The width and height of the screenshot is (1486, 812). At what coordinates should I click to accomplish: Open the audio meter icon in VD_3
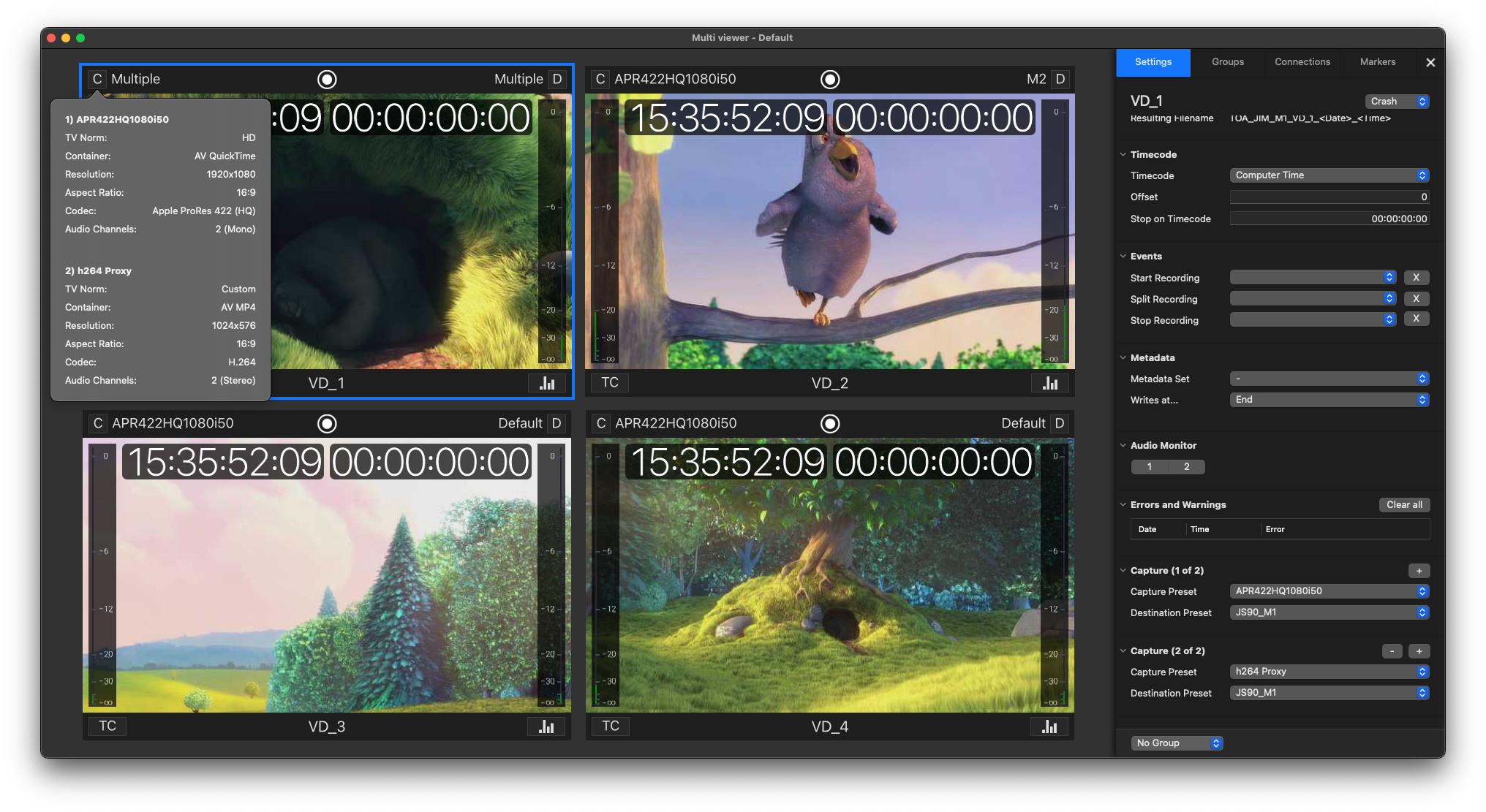pos(547,726)
